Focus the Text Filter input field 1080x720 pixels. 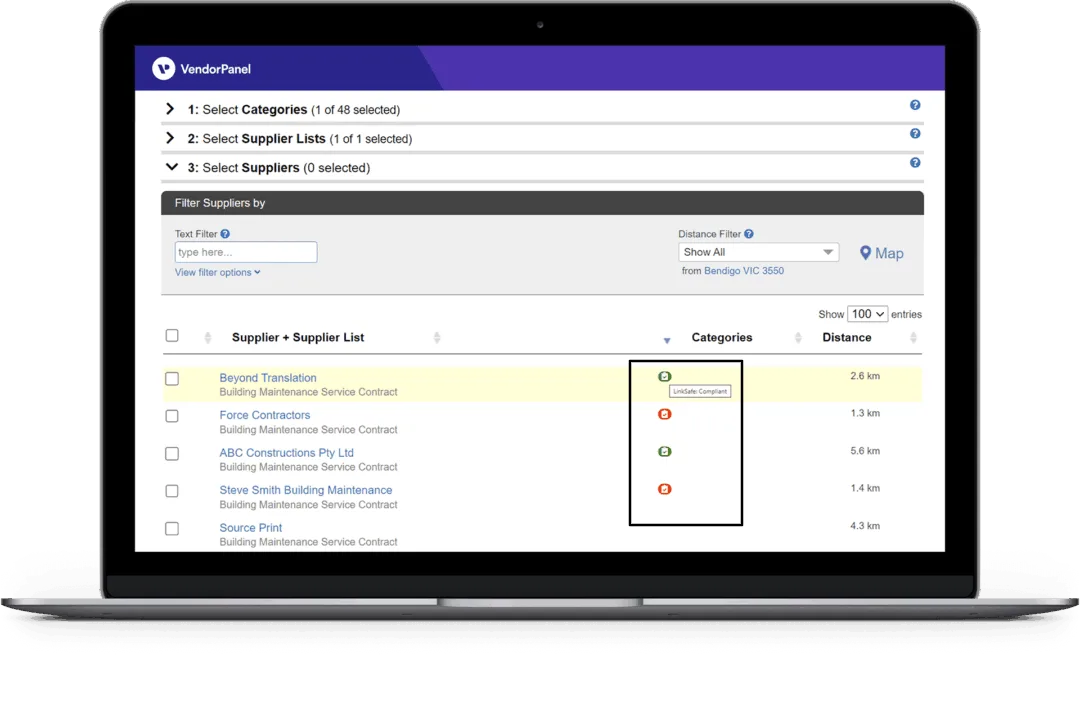pos(246,252)
